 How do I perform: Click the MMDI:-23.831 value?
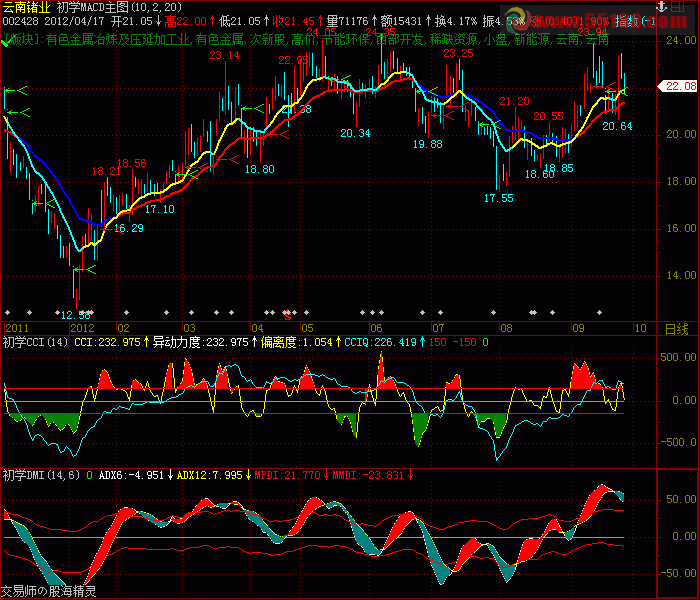click(368, 475)
